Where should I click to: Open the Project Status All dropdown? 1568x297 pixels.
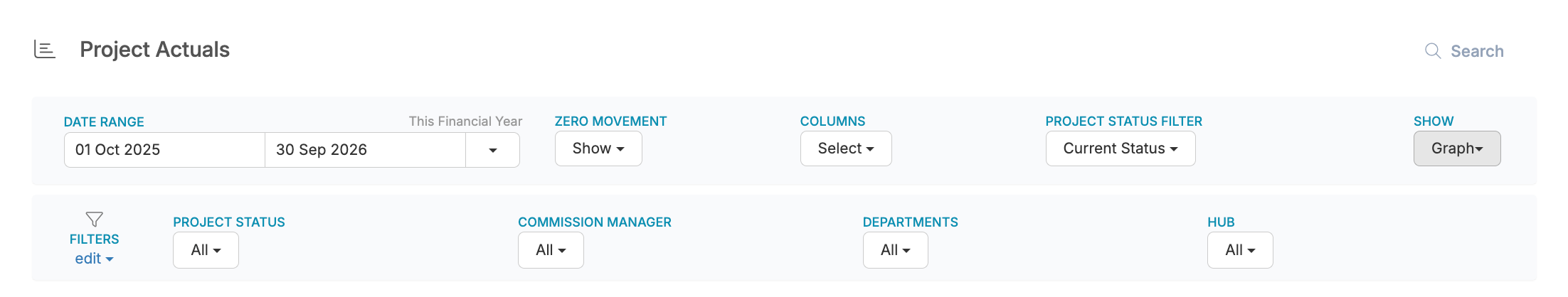pyautogui.click(x=206, y=250)
